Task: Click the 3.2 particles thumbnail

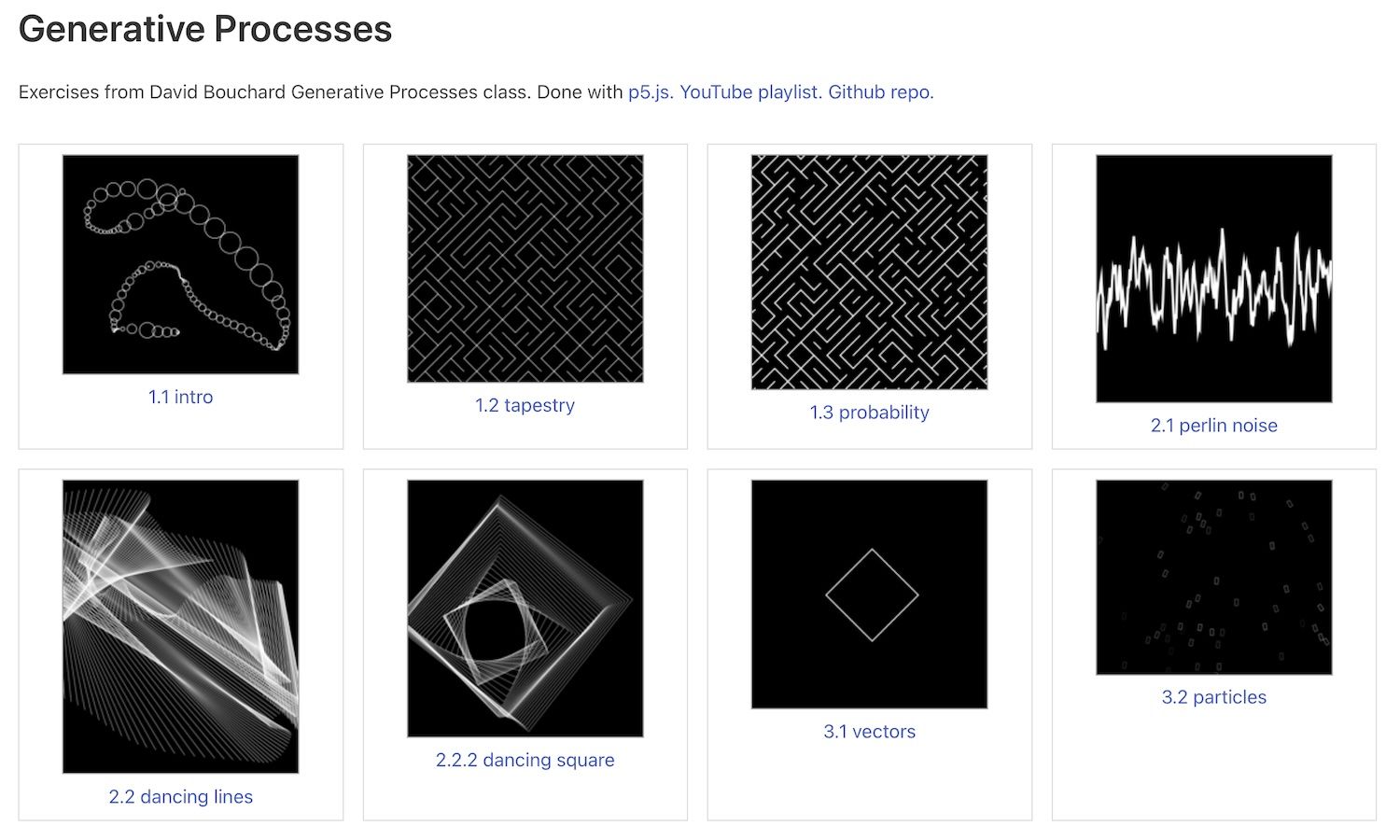Action: click(x=1213, y=577)
